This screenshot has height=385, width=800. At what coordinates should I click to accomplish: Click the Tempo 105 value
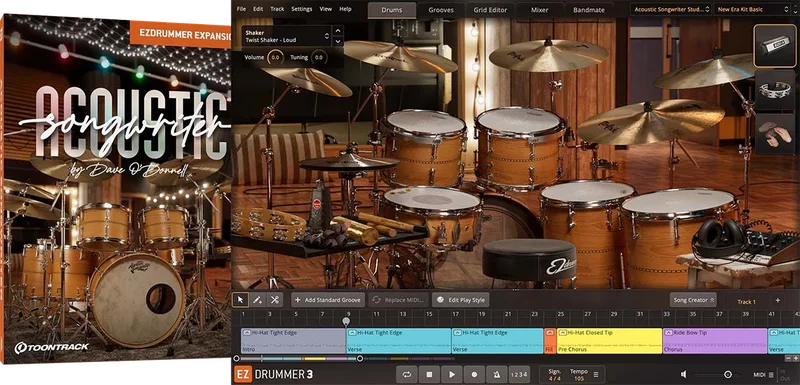[578, 378]
